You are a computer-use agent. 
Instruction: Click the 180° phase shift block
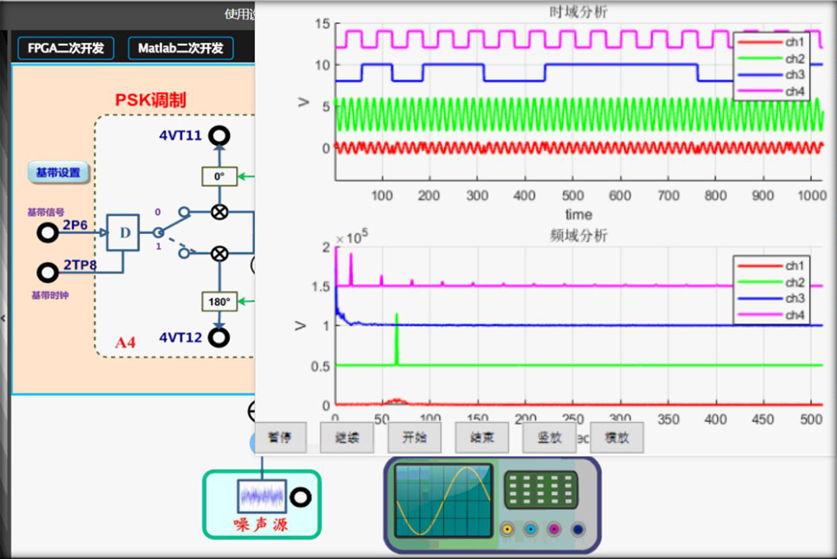(219, 300)
